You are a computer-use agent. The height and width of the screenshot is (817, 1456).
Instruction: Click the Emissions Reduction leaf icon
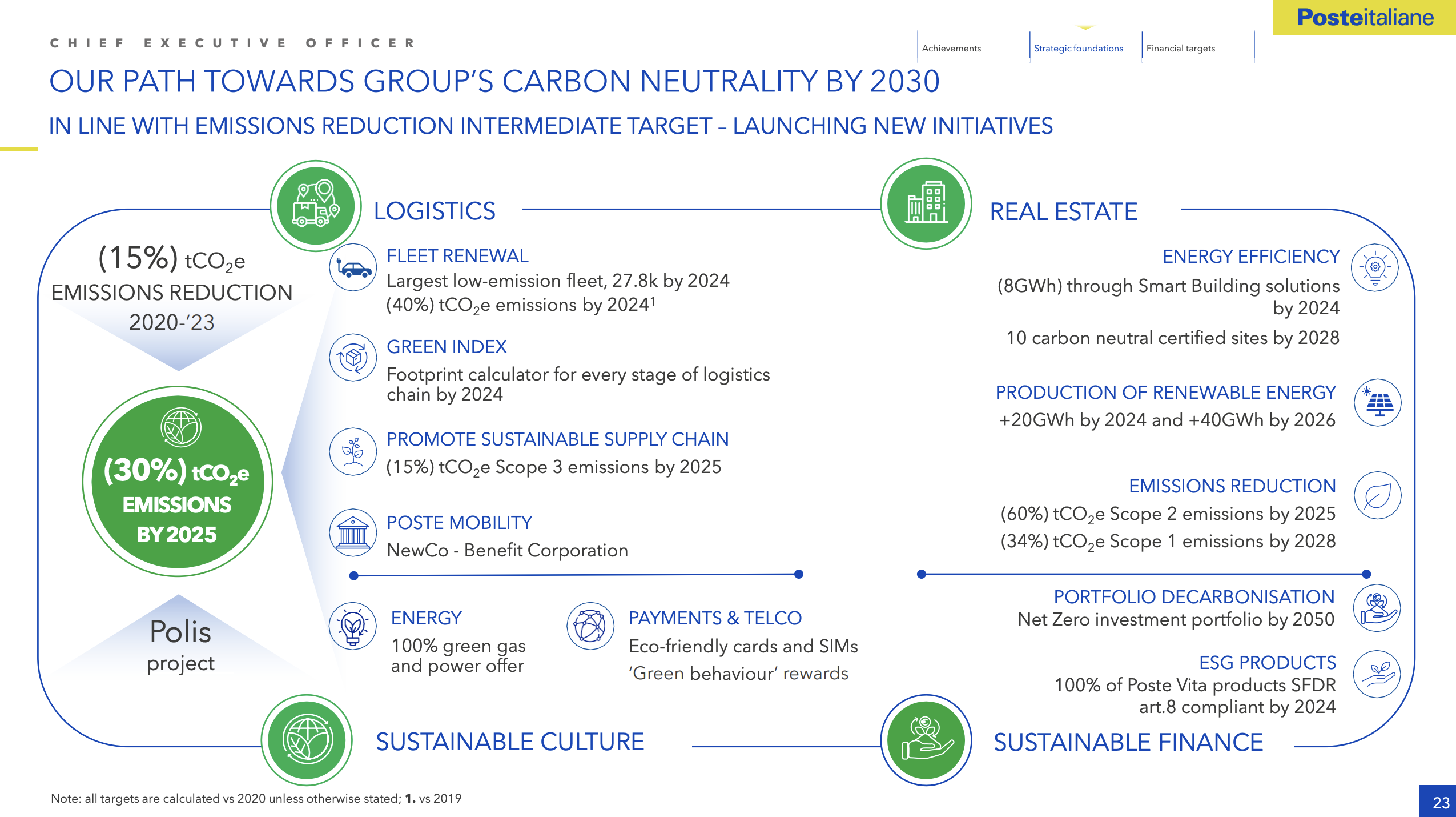point(1377,495)
